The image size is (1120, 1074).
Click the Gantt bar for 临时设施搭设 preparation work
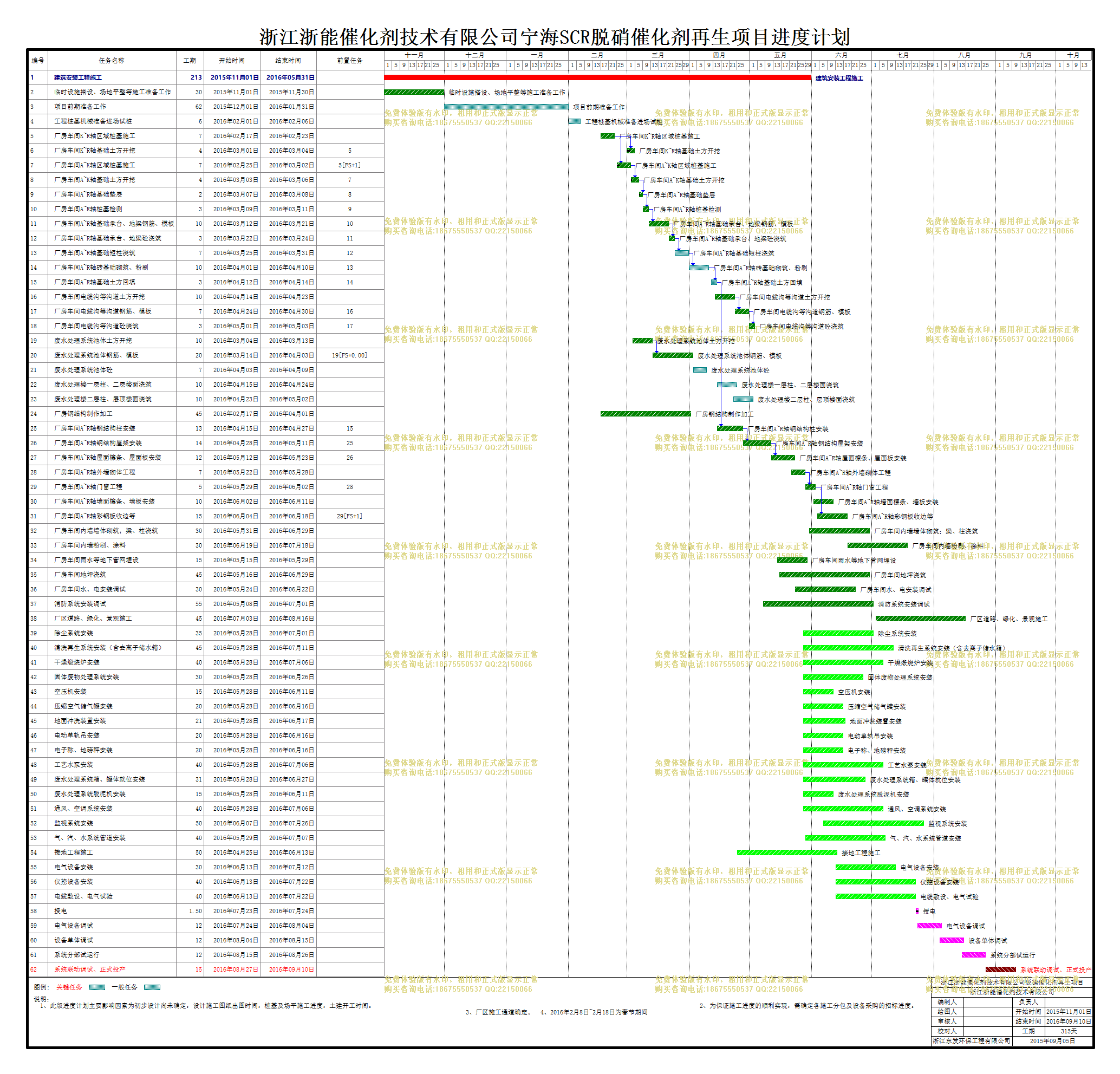[x=414, y=92]
